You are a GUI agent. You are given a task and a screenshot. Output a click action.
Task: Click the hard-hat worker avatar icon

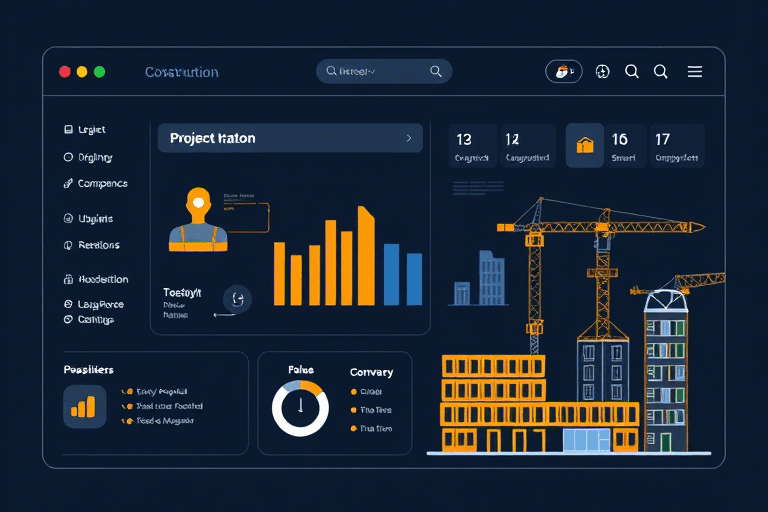click(198, 218)
